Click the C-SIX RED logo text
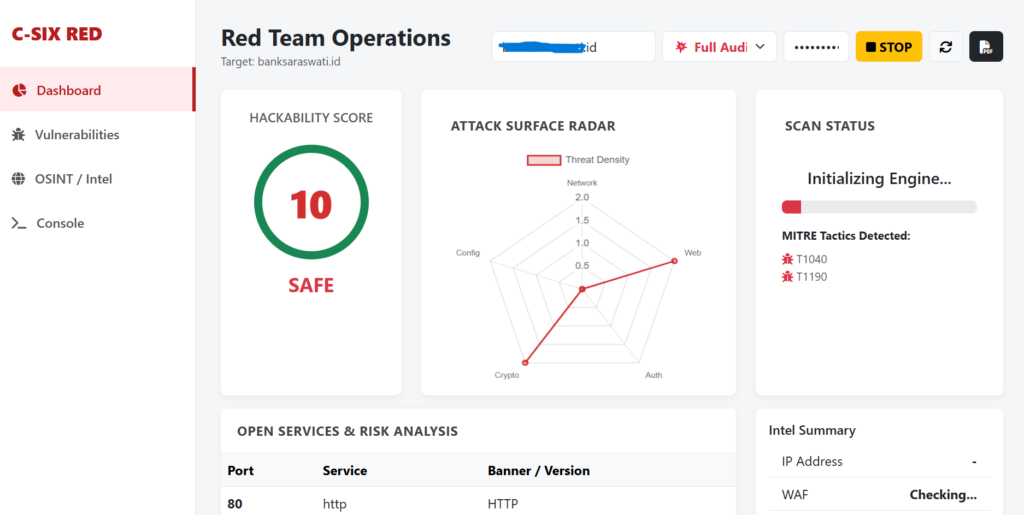This screenshot has height=515, width=1024. pos(56,34)
